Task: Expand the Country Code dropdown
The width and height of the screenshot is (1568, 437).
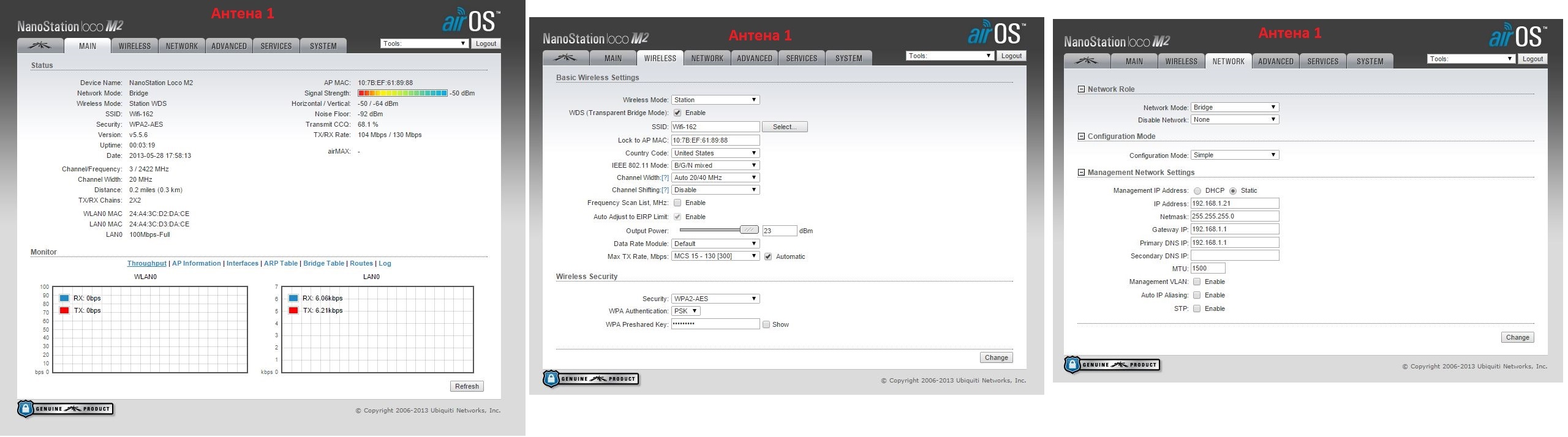Action: tap(715, 153)
